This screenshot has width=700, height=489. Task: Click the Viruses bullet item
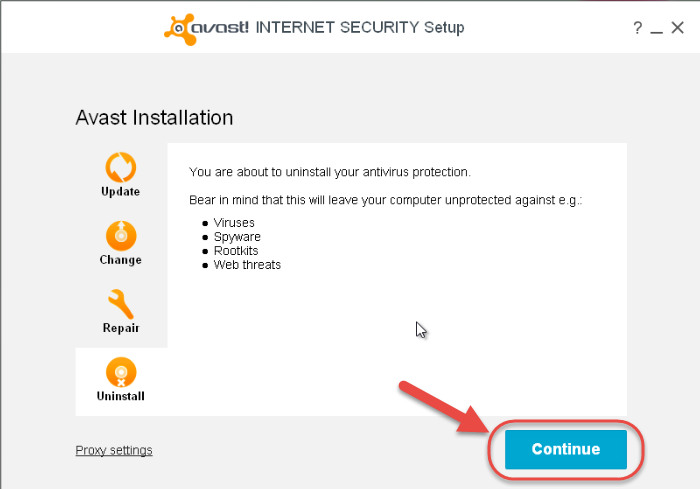[234, 222]
